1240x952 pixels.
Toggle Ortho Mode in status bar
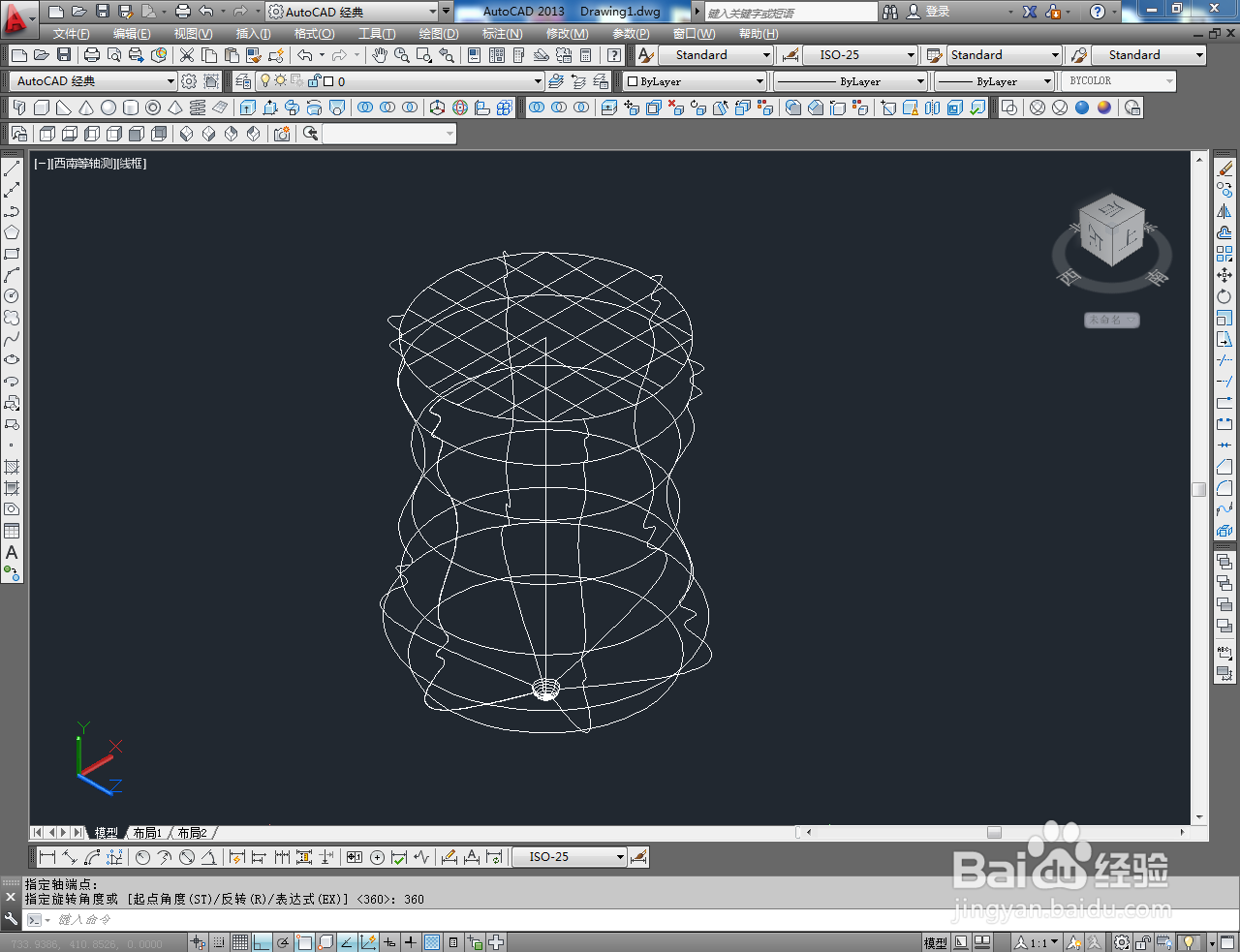pyautogui.click(x=262, y=942)
